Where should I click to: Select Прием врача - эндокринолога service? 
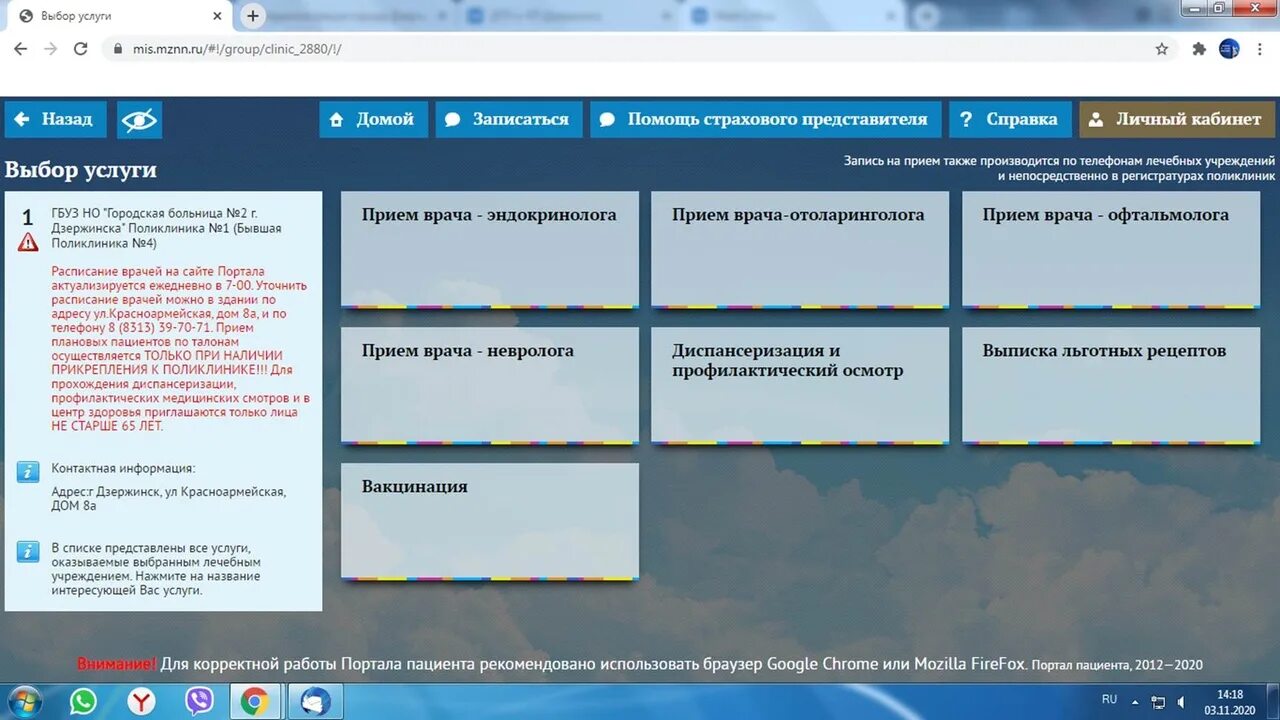(x=490, y=249)
